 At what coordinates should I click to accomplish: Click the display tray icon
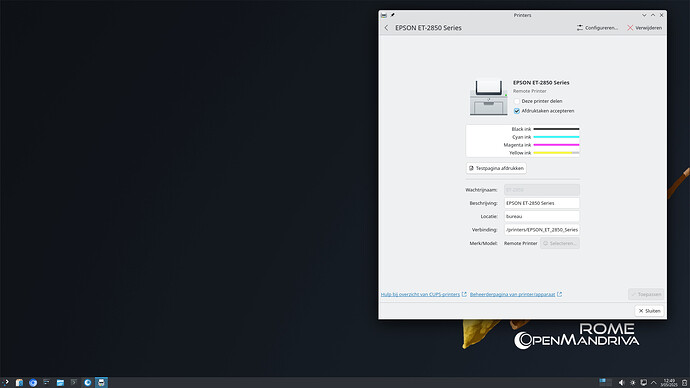643,383
